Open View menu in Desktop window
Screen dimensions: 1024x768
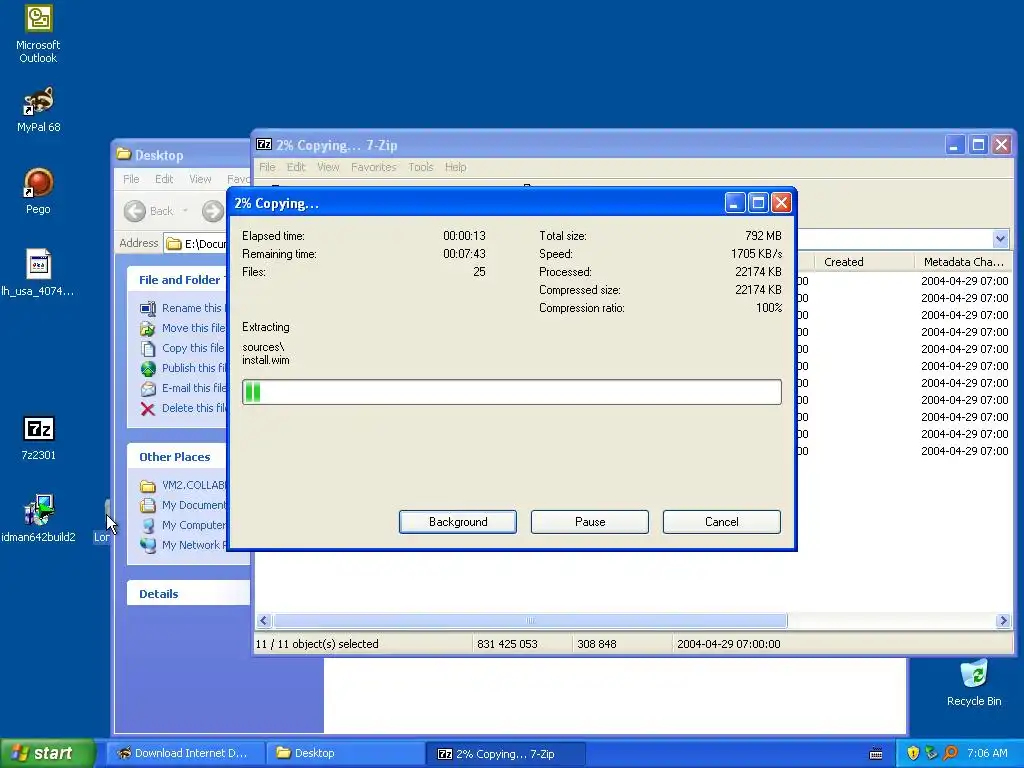200,179
